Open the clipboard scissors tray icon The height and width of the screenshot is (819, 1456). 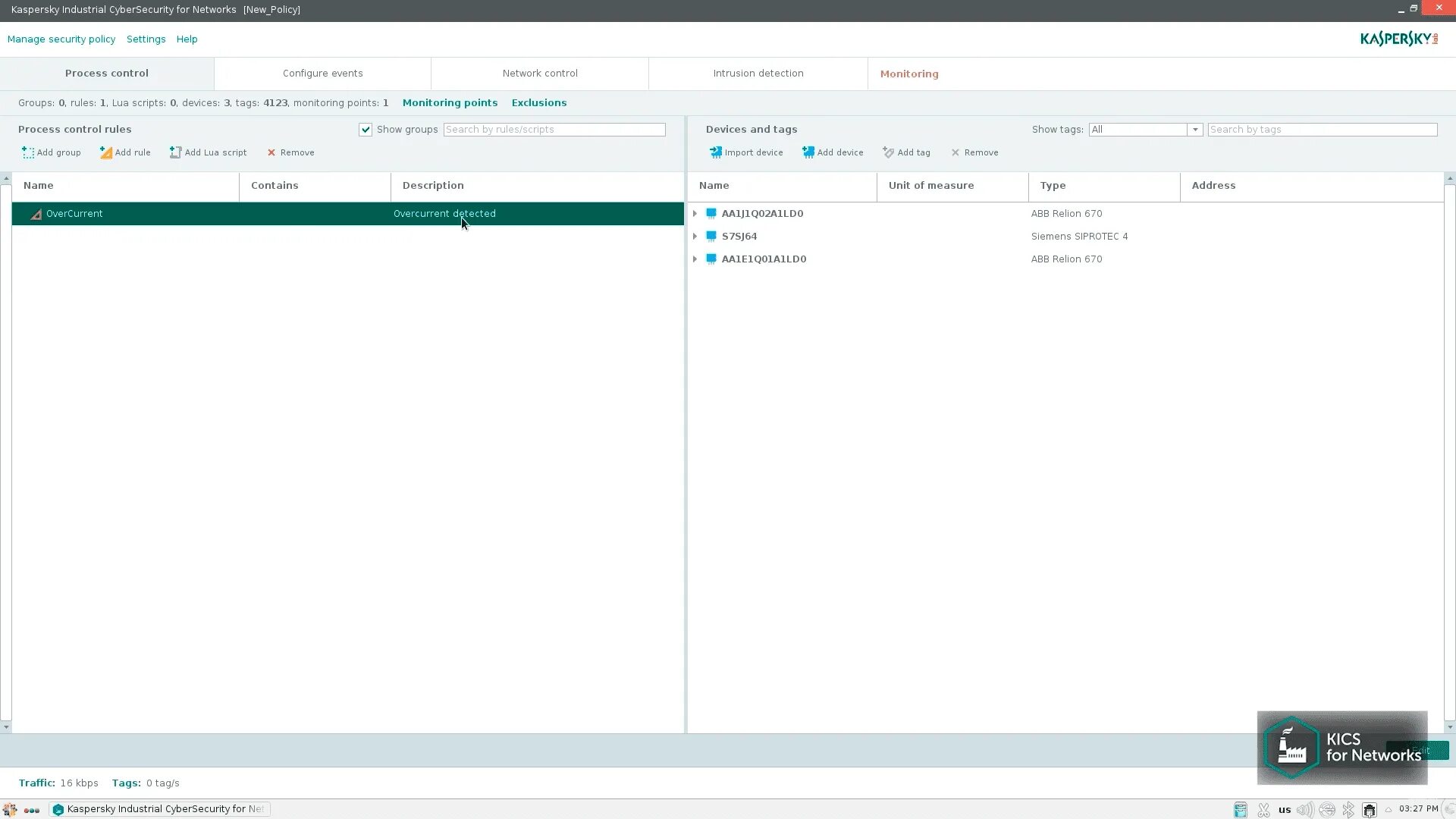1263,810
